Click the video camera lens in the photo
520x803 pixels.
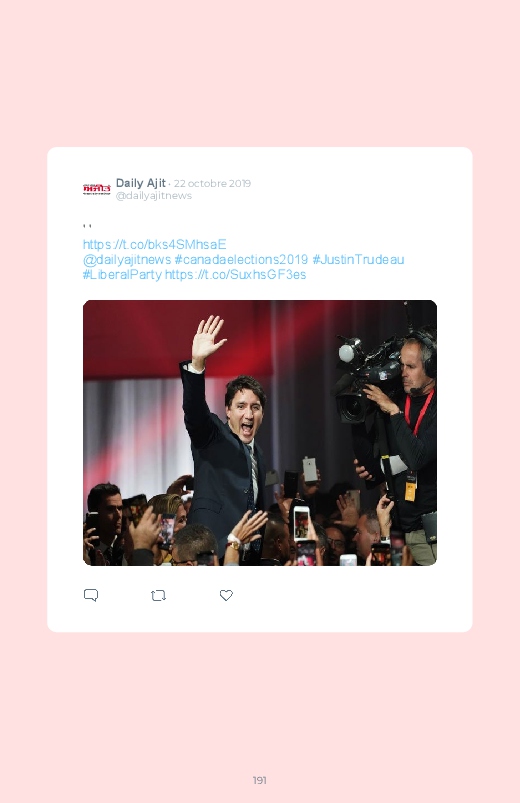(x=351, y=408)
